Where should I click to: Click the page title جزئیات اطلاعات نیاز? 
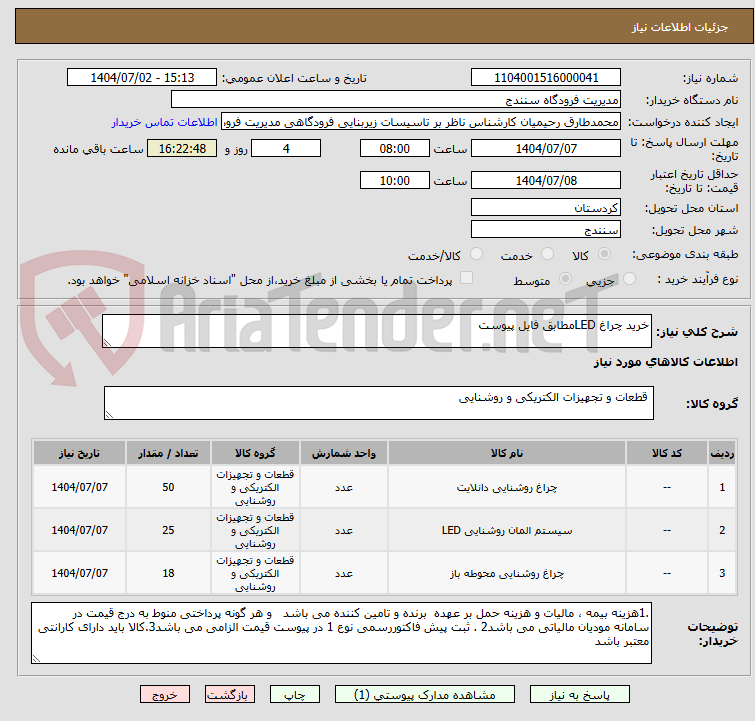point(679,27)
